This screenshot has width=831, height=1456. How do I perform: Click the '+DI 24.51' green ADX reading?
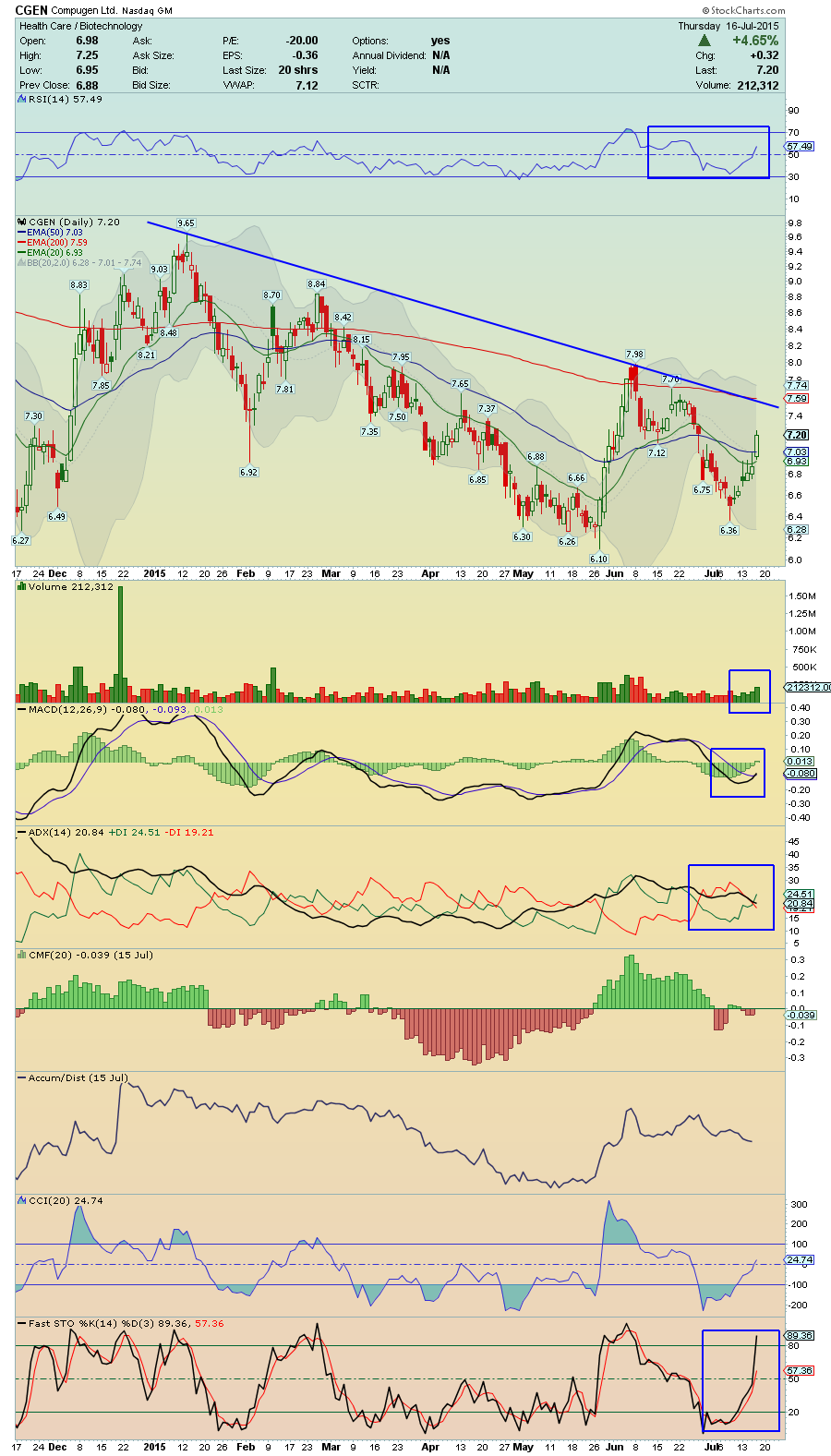pos(134,832)
